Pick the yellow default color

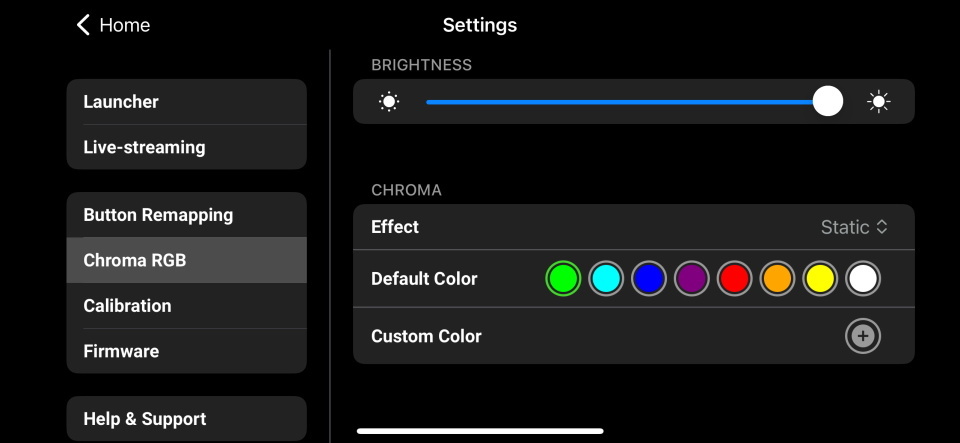(820, 279)
